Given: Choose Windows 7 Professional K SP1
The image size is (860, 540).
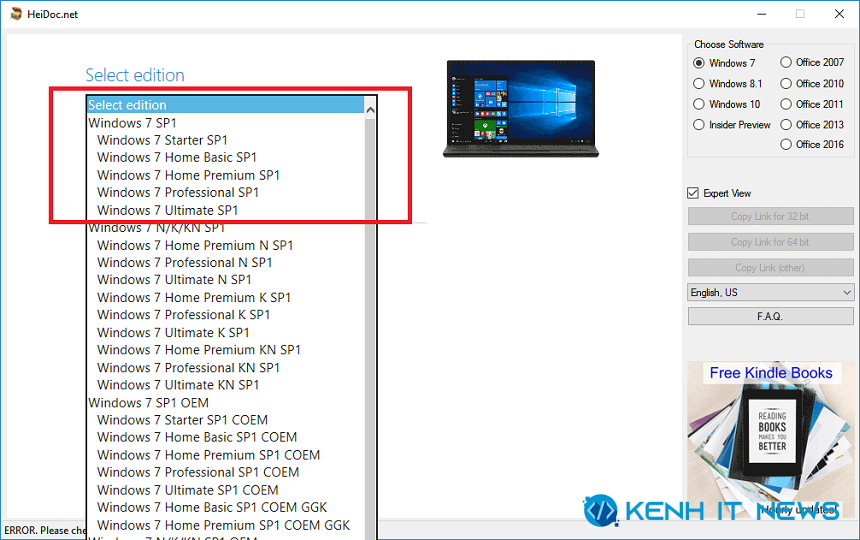Looking at the screenshot, I should [x=184, y=315].
